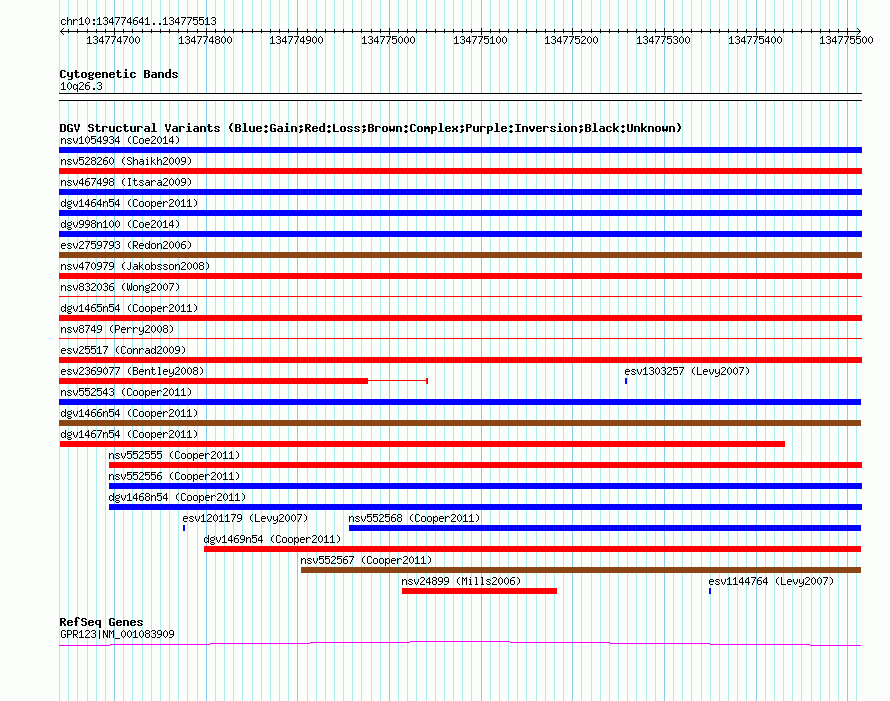Click the red bar for nsv24899
This screenshot has height=701, width=890.
click(x=480, y=591)
